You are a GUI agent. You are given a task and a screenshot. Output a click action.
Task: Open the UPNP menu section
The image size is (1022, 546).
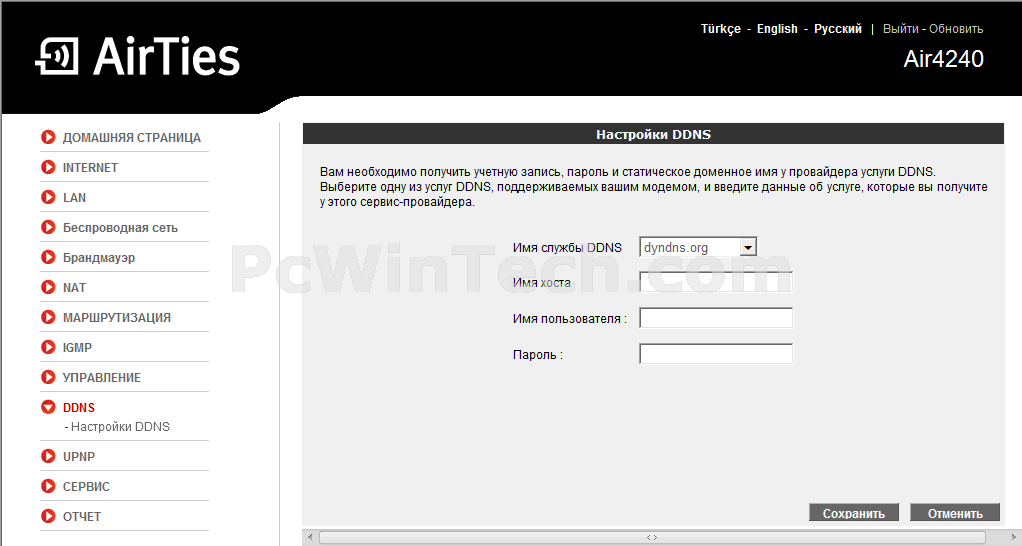click(x=79, y=457)
